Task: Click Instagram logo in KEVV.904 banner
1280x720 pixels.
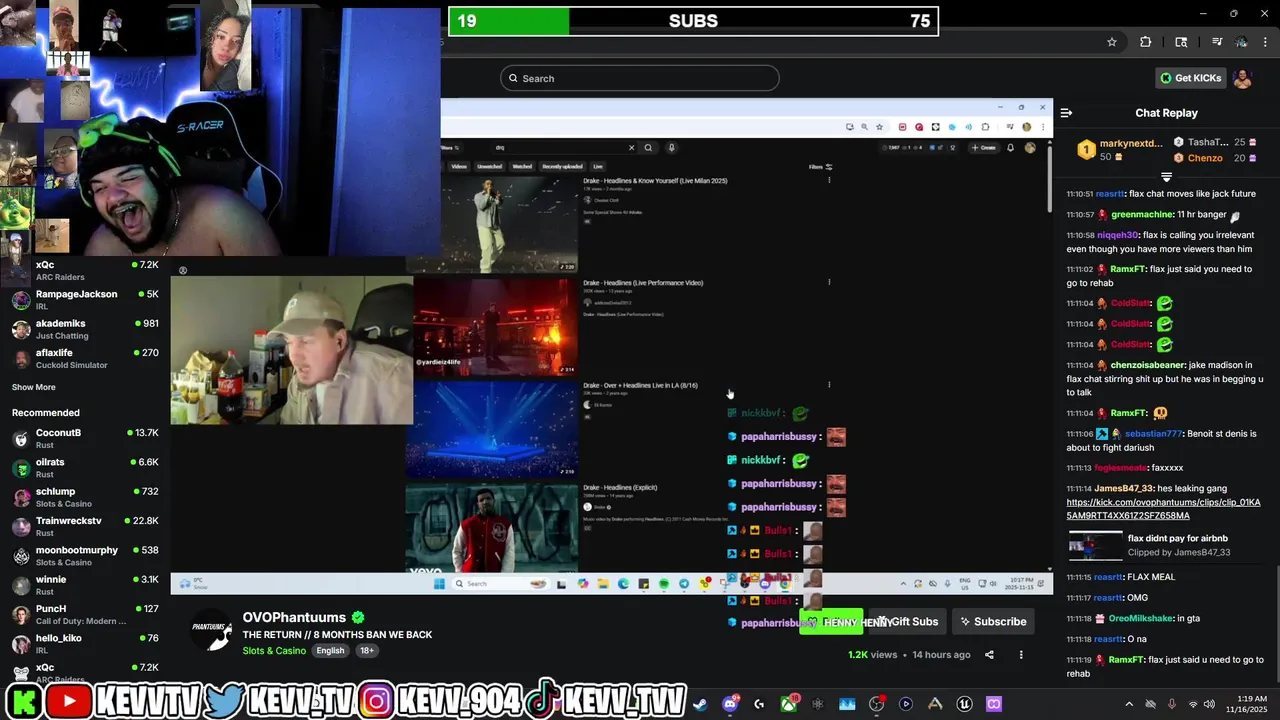Action: [376, 702]
